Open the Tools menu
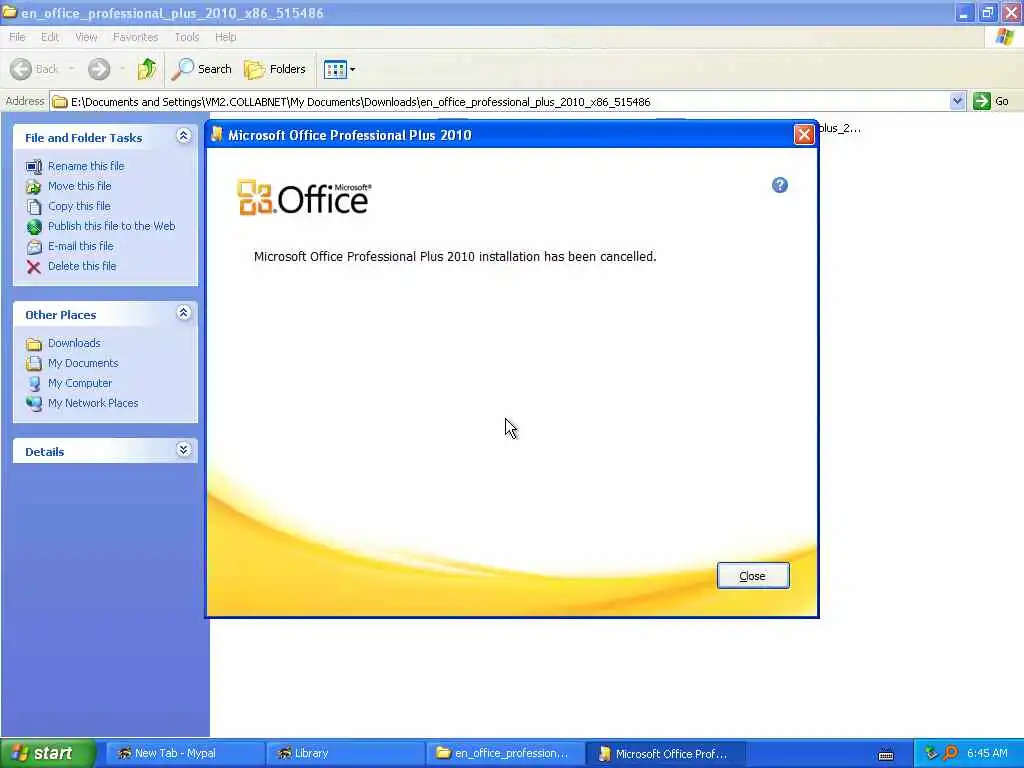This screenshot has height=768, width=1024. pyautogui.click(x=187, y=37)
